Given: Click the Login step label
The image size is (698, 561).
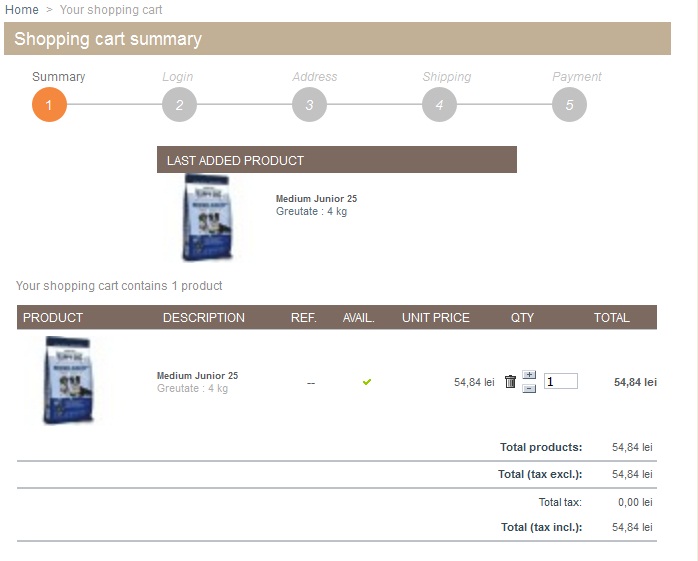Looking at the screenshot, I should click(178, 77).
